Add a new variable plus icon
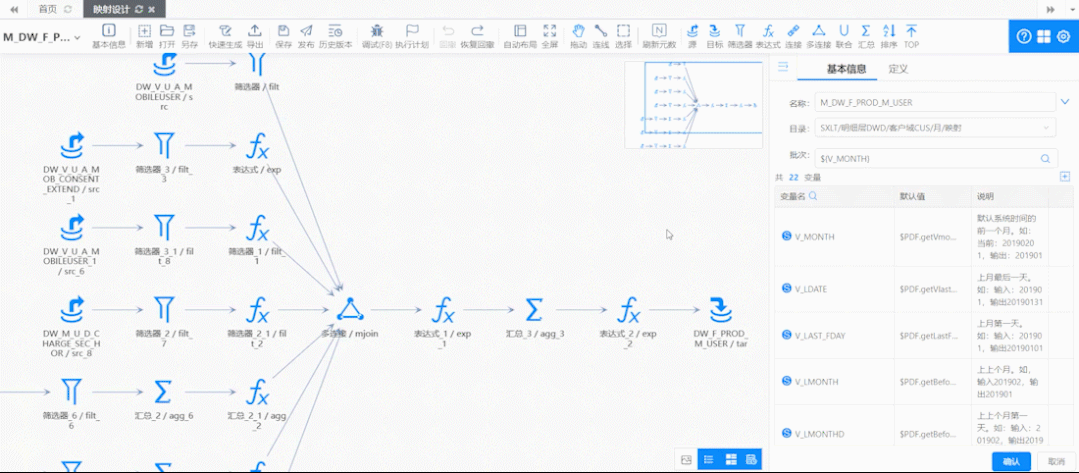Viewport: 1079px width, 473px height. point(1065,177)
